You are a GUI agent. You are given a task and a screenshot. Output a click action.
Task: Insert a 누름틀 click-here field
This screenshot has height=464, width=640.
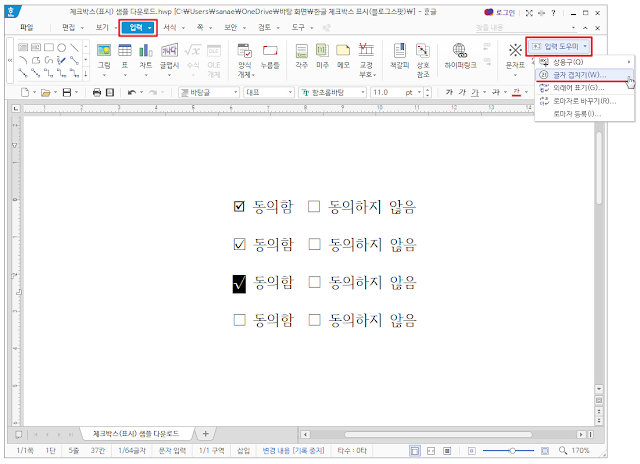click(270, 51)
